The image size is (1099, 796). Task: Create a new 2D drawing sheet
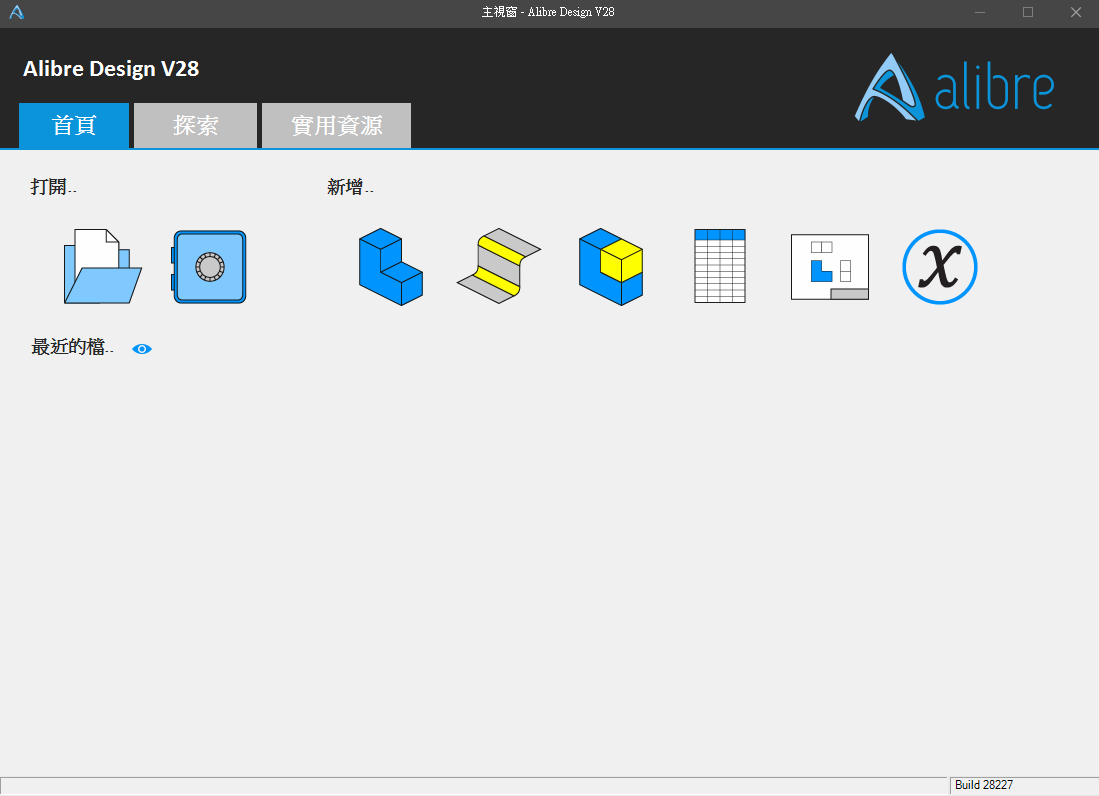click(830, 267)
